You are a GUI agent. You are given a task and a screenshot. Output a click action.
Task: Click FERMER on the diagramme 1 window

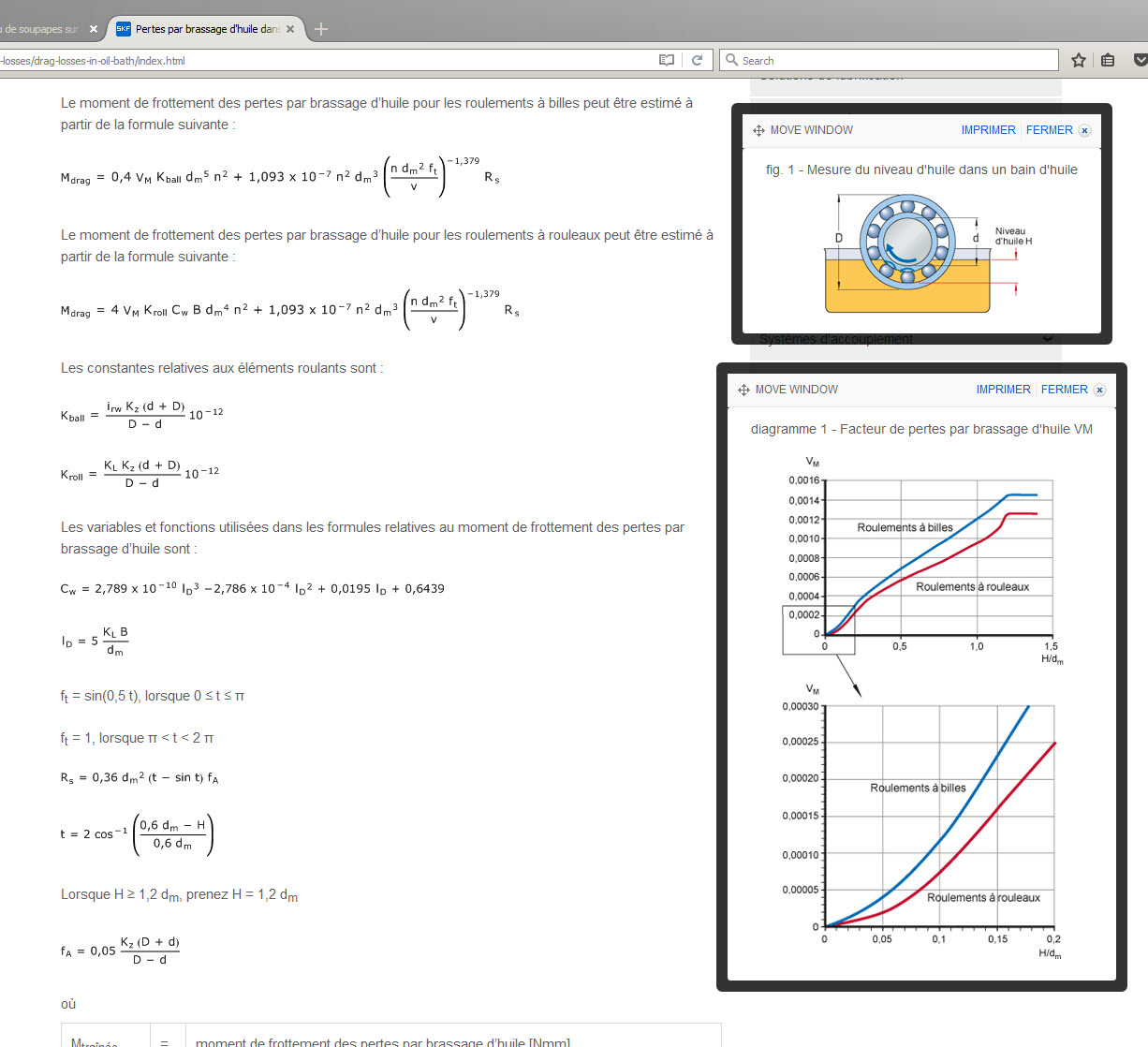click(x=1064, y=390)
